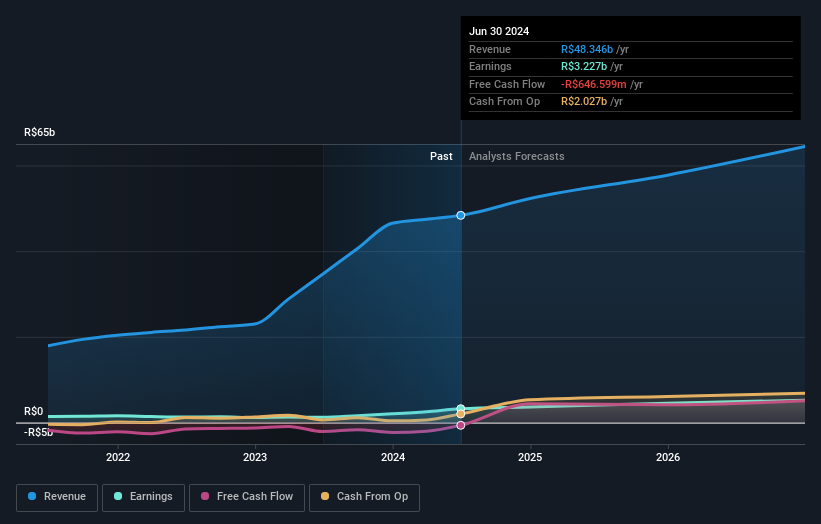The image size is (821, 524).
Task: Click the Revenue row label in tooltip
Action: (490, 49)
